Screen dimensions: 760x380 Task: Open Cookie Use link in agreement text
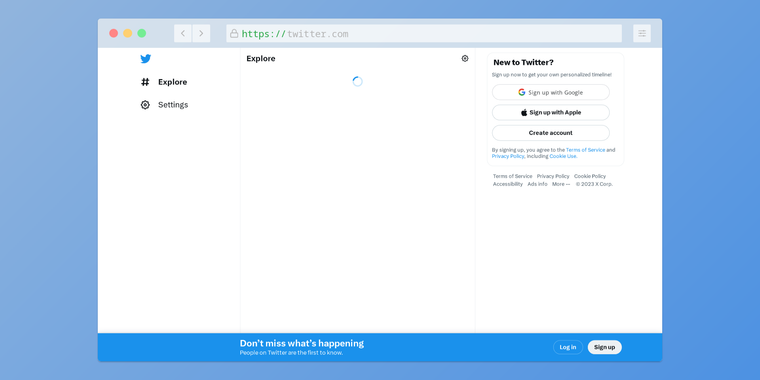tap(563, 157)
